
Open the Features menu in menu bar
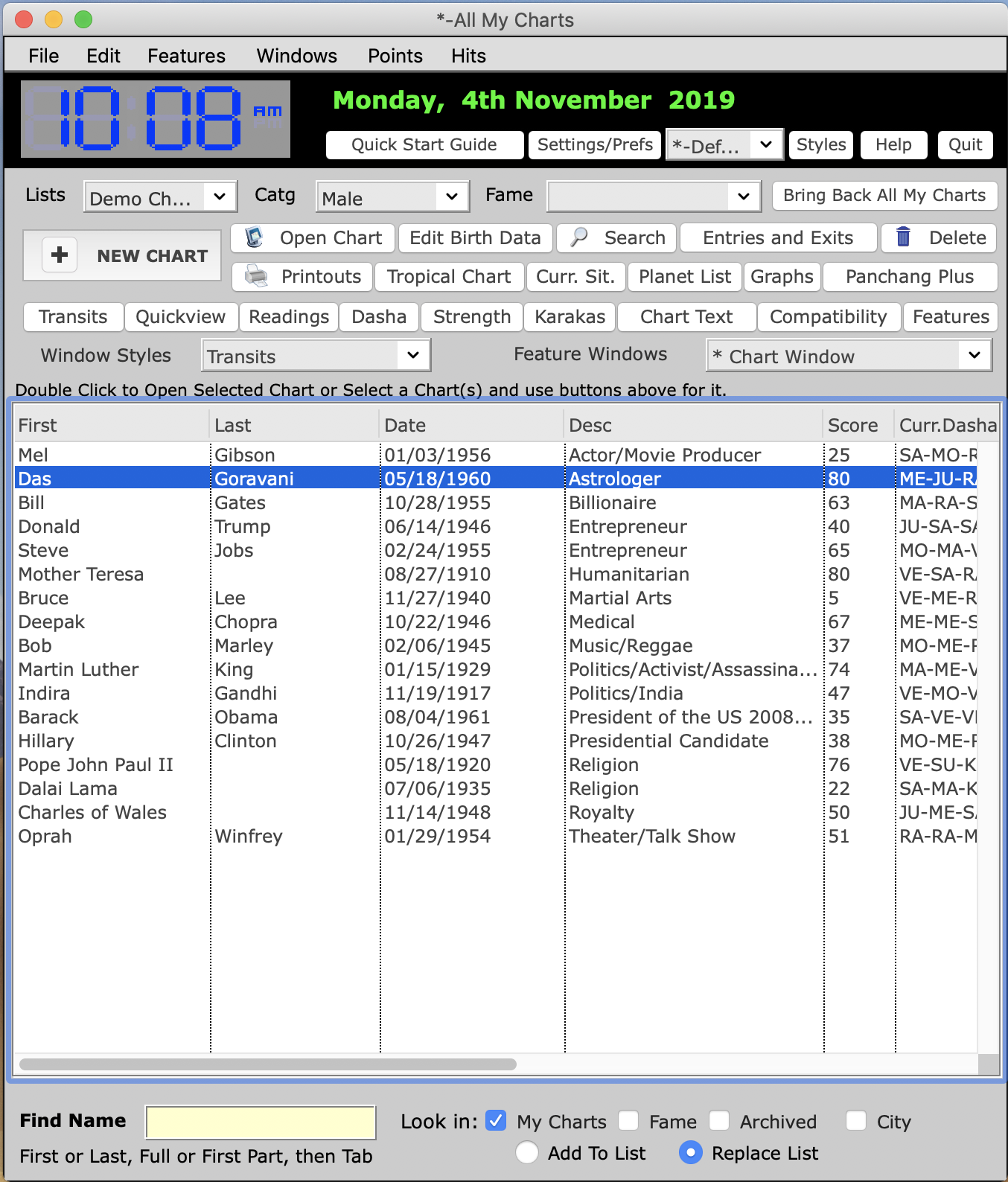point(186,56)
